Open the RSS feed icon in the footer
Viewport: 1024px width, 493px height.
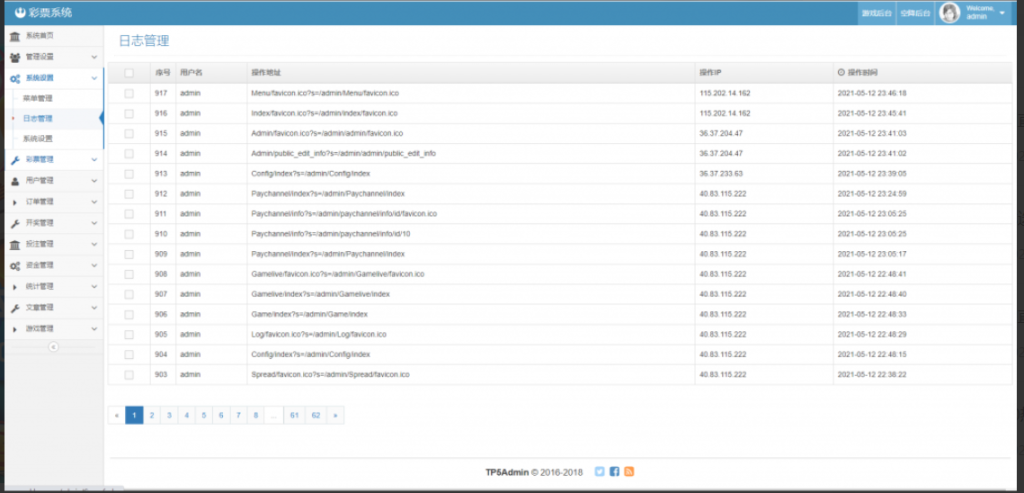[x=629, y=471]
